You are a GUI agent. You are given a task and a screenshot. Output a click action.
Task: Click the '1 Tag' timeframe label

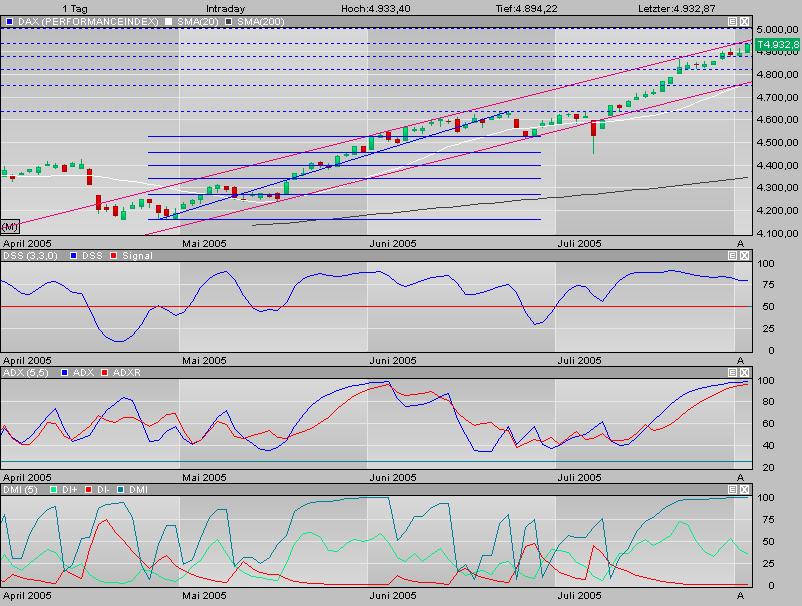tap(75, 9)
